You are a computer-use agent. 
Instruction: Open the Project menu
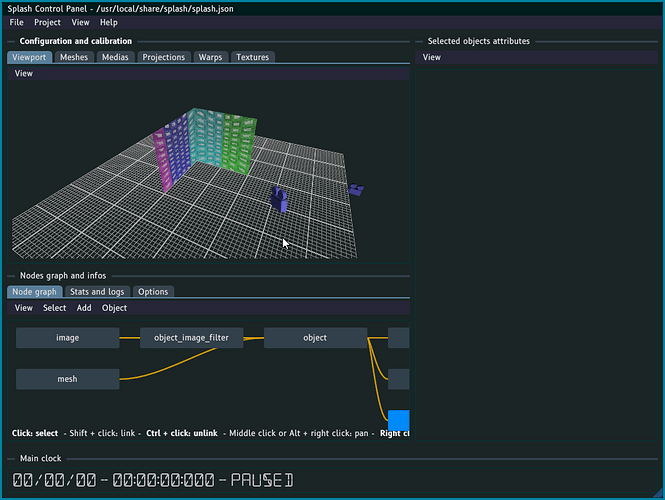pos(47,22)
